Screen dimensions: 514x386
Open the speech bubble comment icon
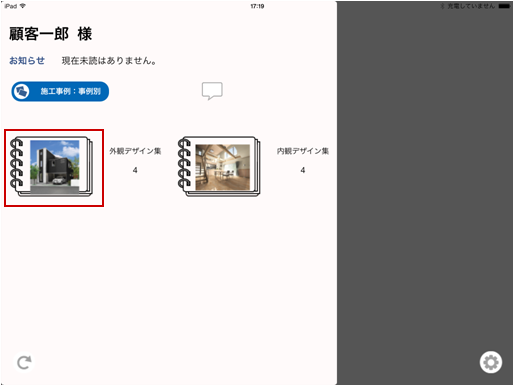[x=212, y=91]
